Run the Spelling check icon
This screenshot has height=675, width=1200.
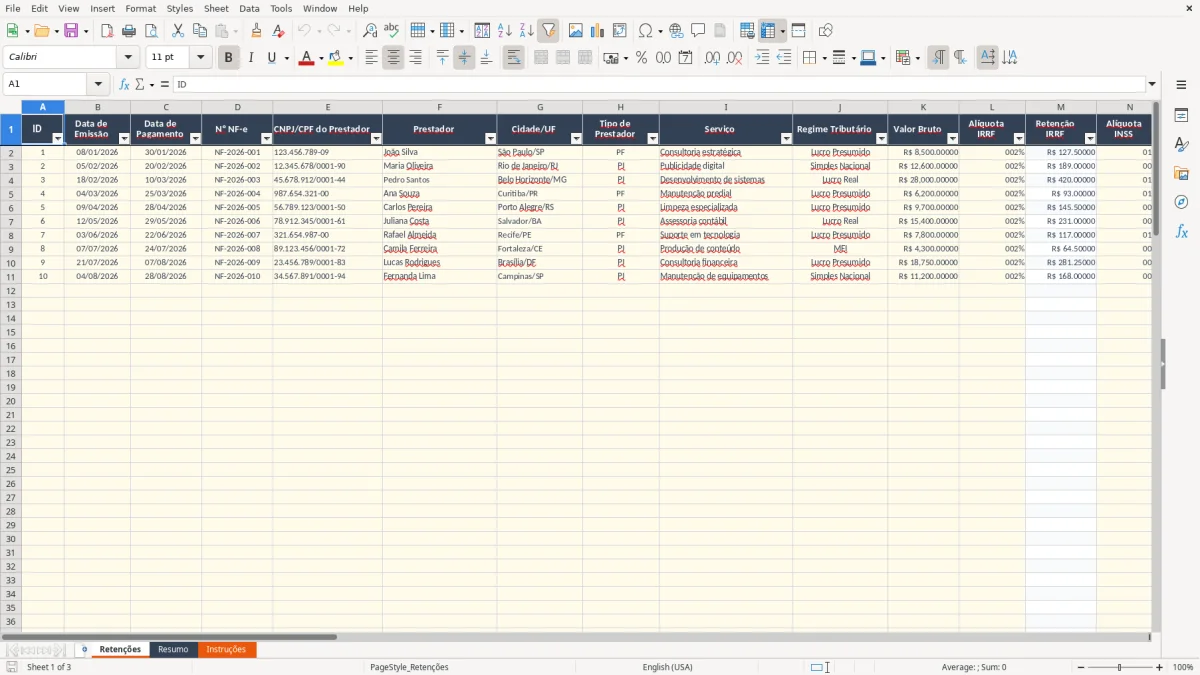391,31
